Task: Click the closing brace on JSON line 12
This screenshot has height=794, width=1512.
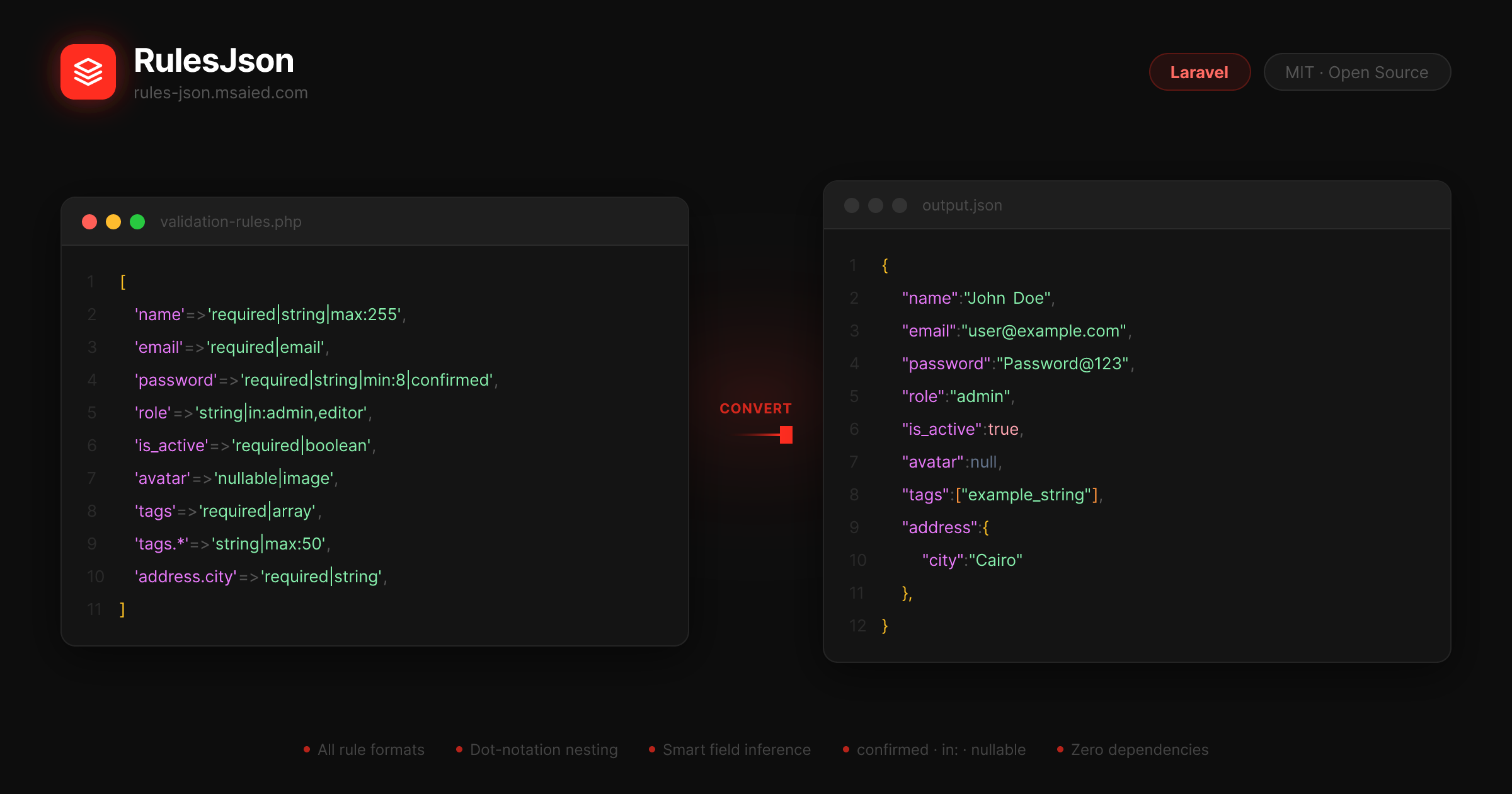Action: pos(885,626)
